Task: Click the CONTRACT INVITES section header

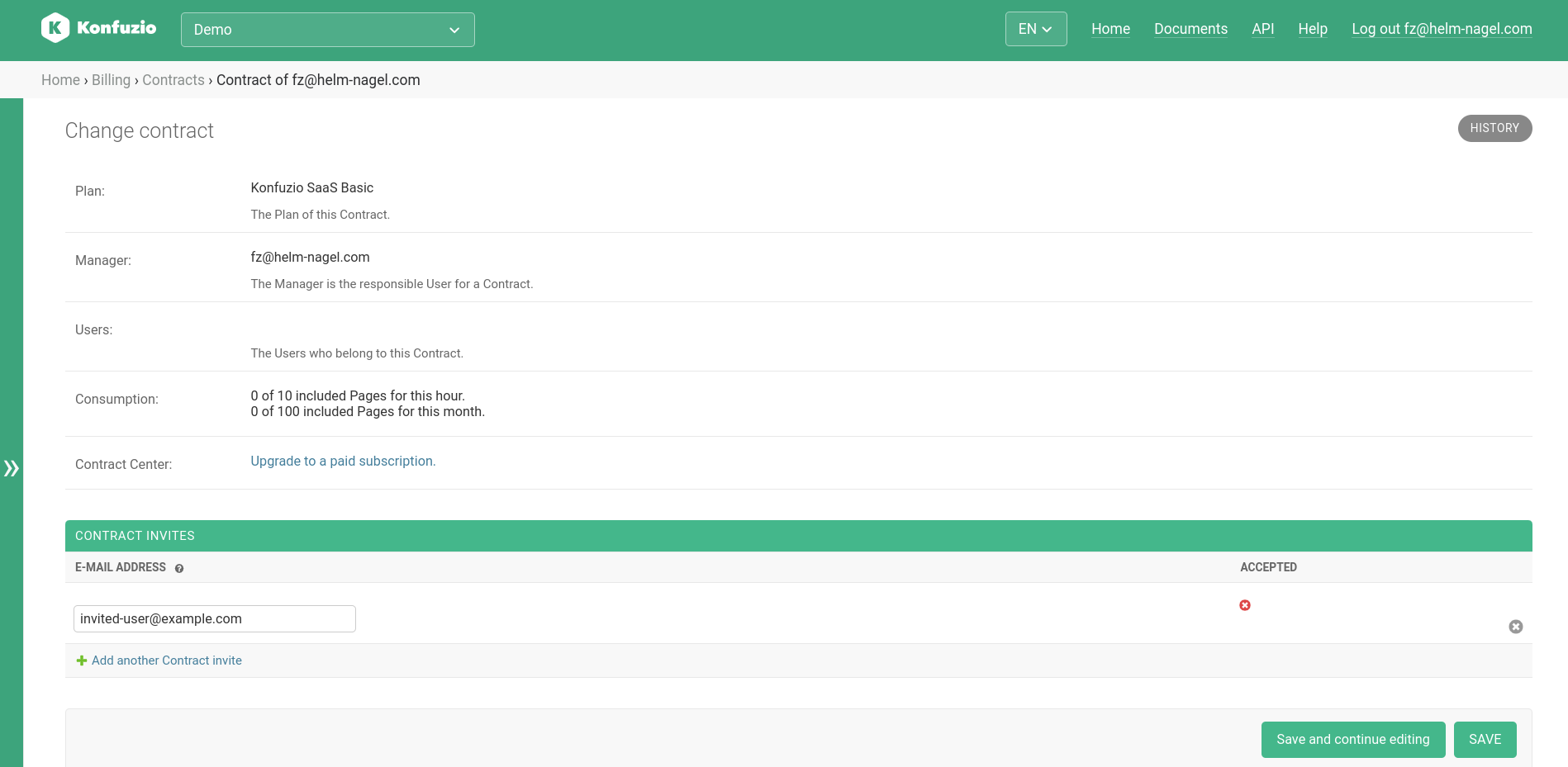Action: point(798,536)
